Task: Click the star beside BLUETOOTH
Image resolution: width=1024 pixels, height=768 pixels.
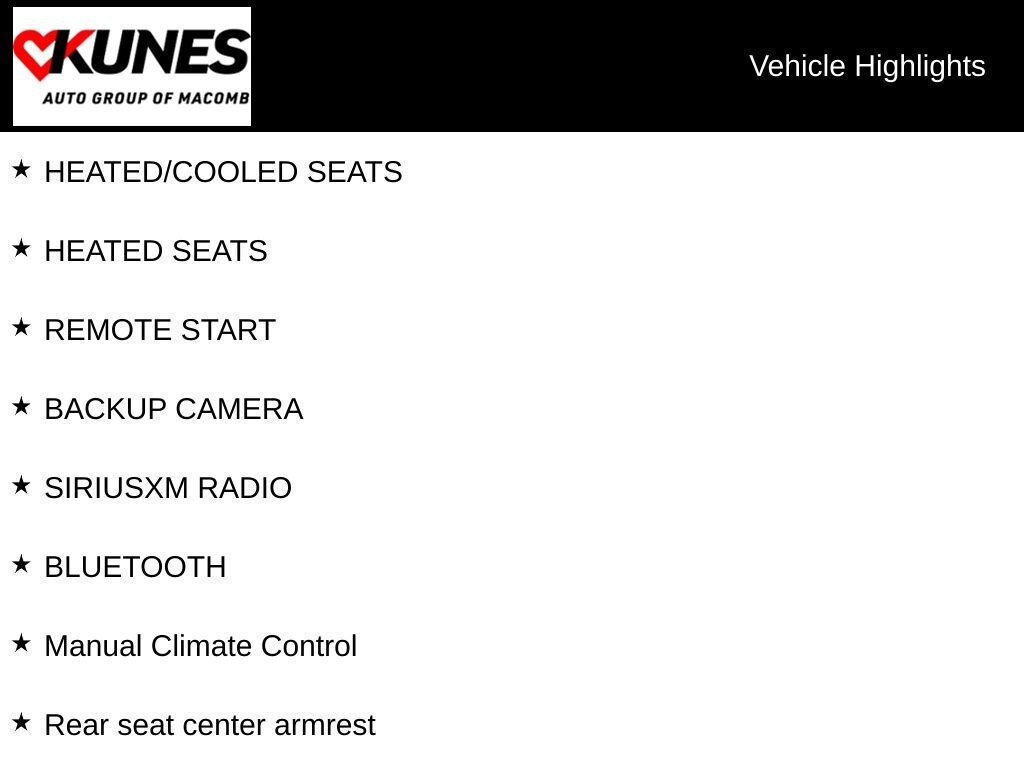Action: [x=21, y=564]
